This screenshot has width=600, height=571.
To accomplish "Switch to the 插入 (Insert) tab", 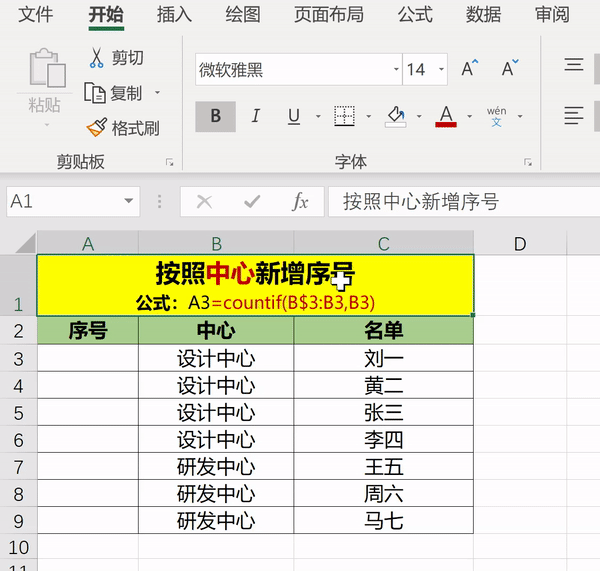I will (174, 15).
